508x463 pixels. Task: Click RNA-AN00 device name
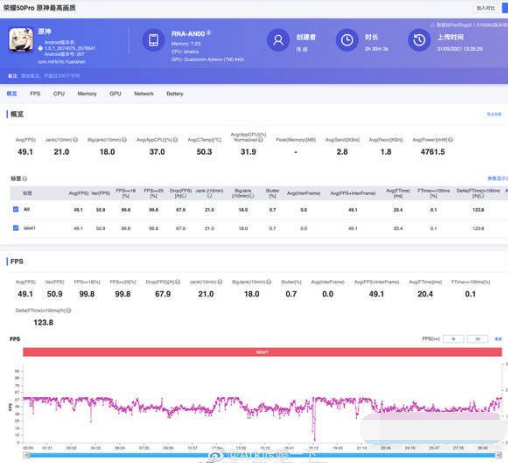pyautogui.click(x=188, y=34)
